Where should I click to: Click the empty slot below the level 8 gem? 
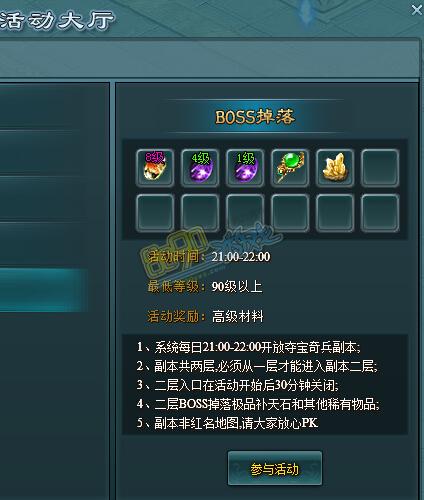(x=155, y=213)
